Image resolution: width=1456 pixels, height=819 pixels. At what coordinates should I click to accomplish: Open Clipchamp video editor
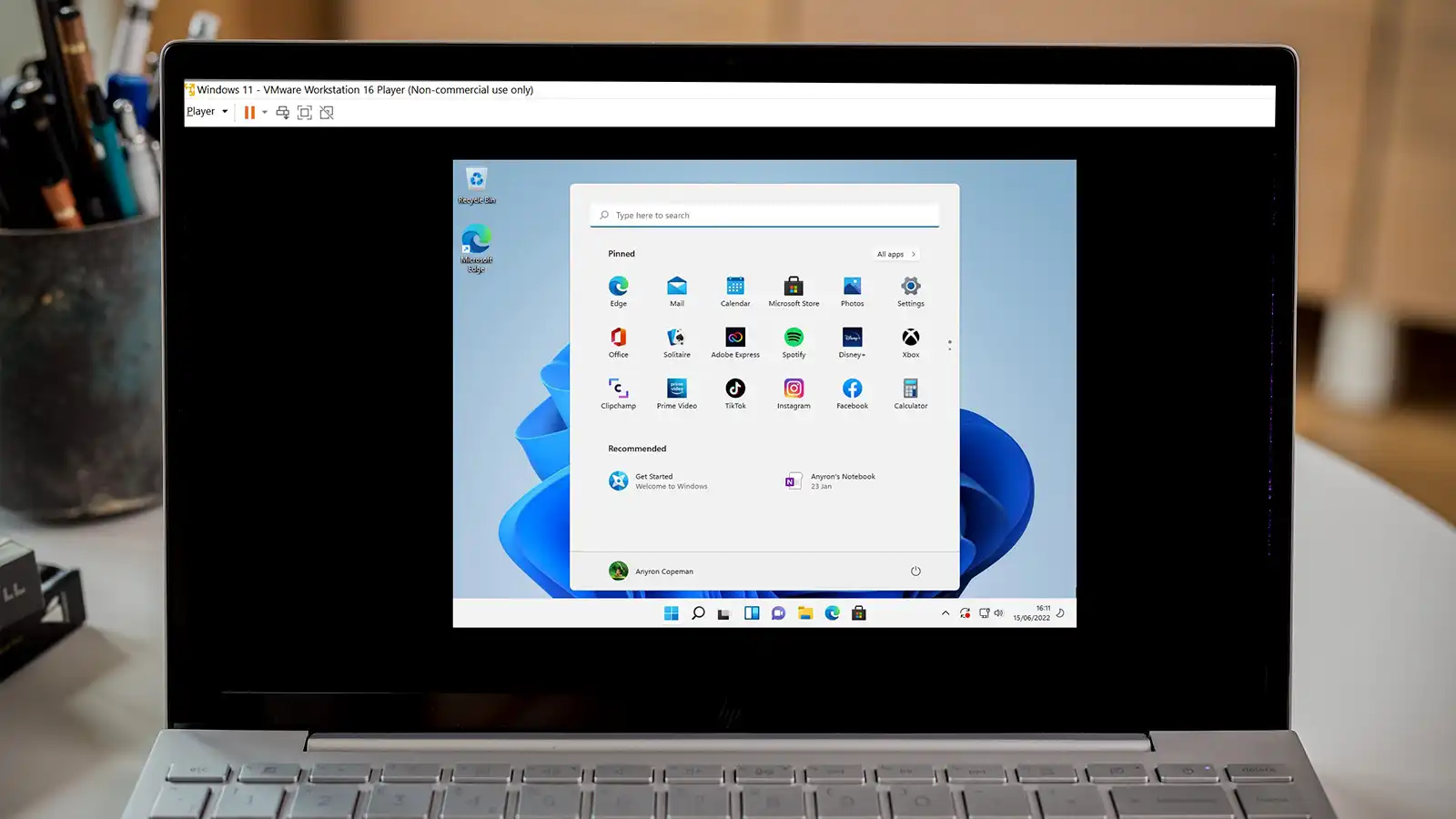click(618, 389)
